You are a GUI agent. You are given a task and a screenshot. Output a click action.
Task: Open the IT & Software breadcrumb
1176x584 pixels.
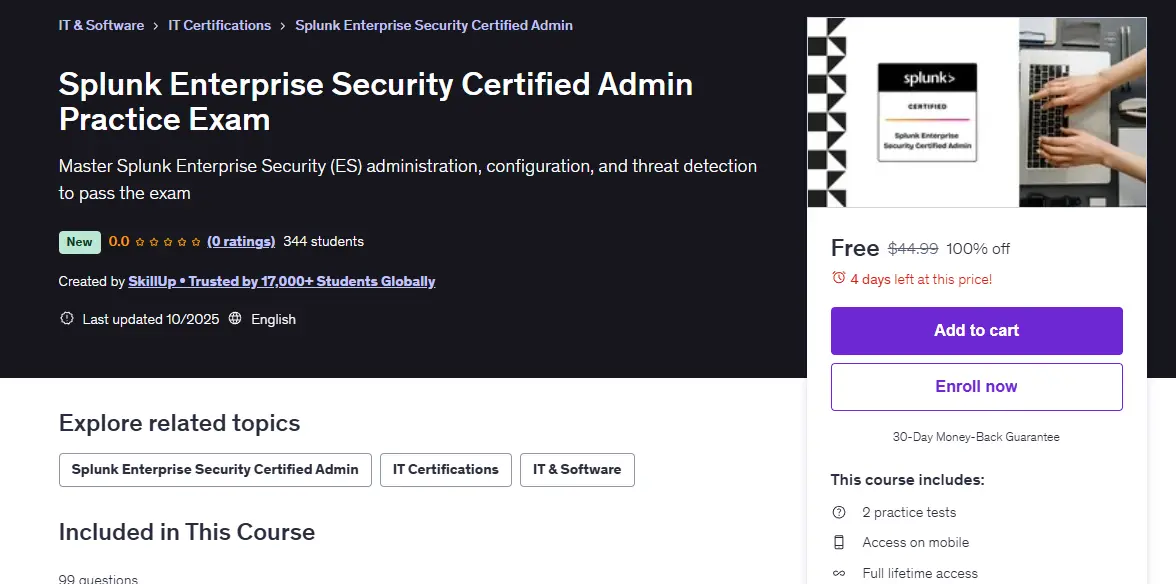(101, 25)
